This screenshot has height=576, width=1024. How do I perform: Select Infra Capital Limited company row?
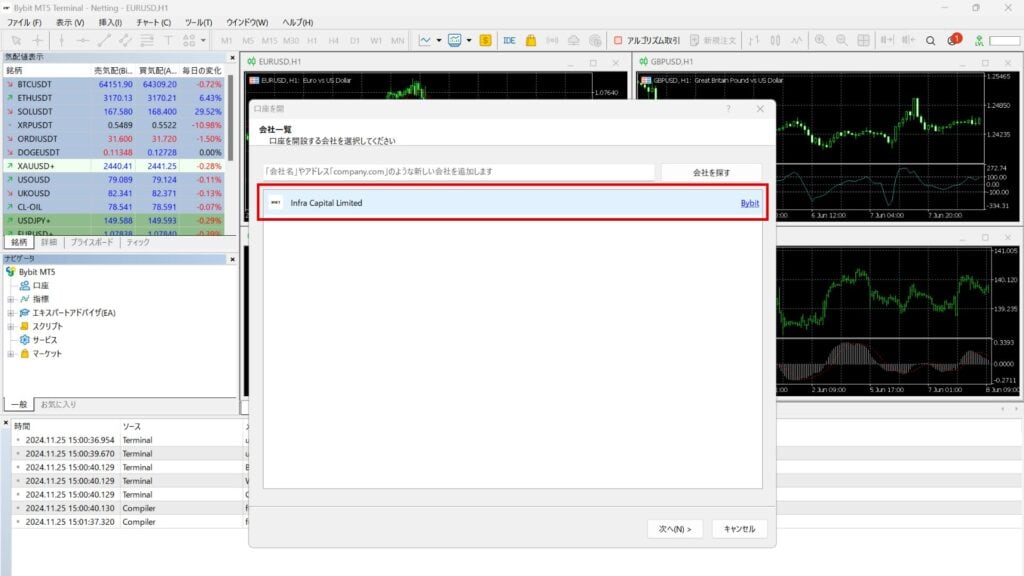pyautogui.click(x=512, y=203)
